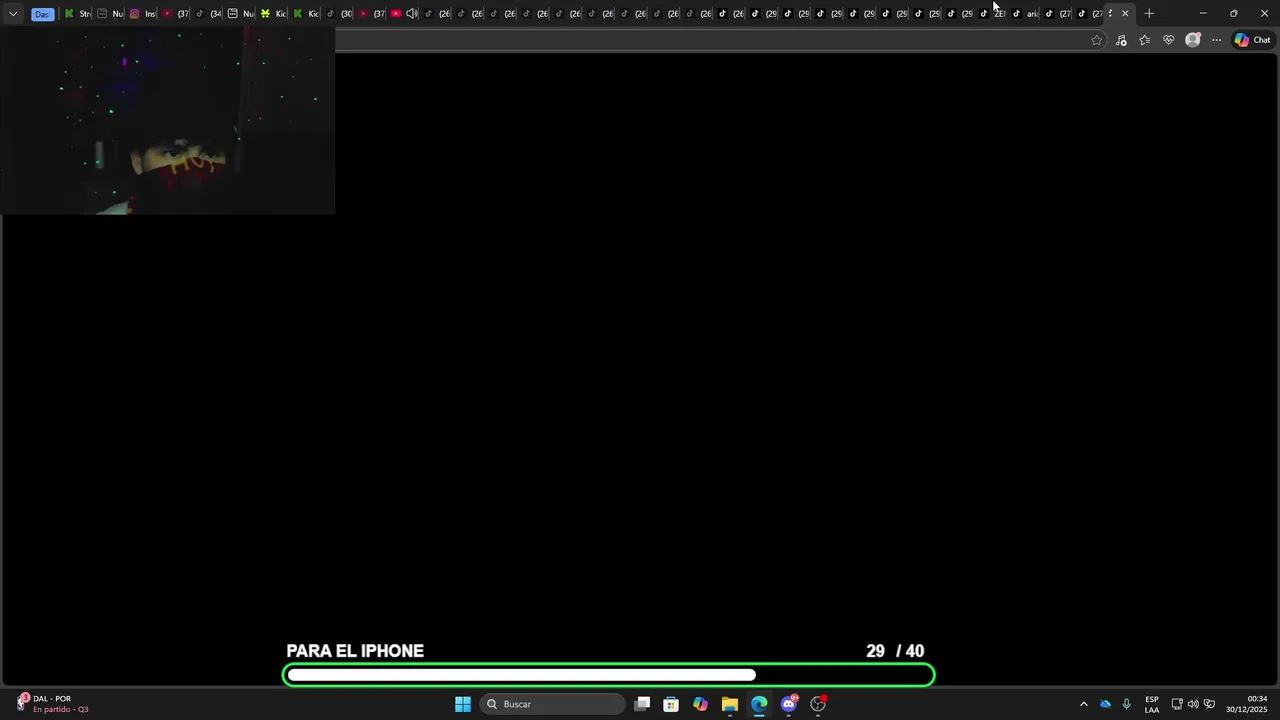This screenshot has width=1280, height=720.
Task: Open the Favorites list
Action: point(1145,40)
